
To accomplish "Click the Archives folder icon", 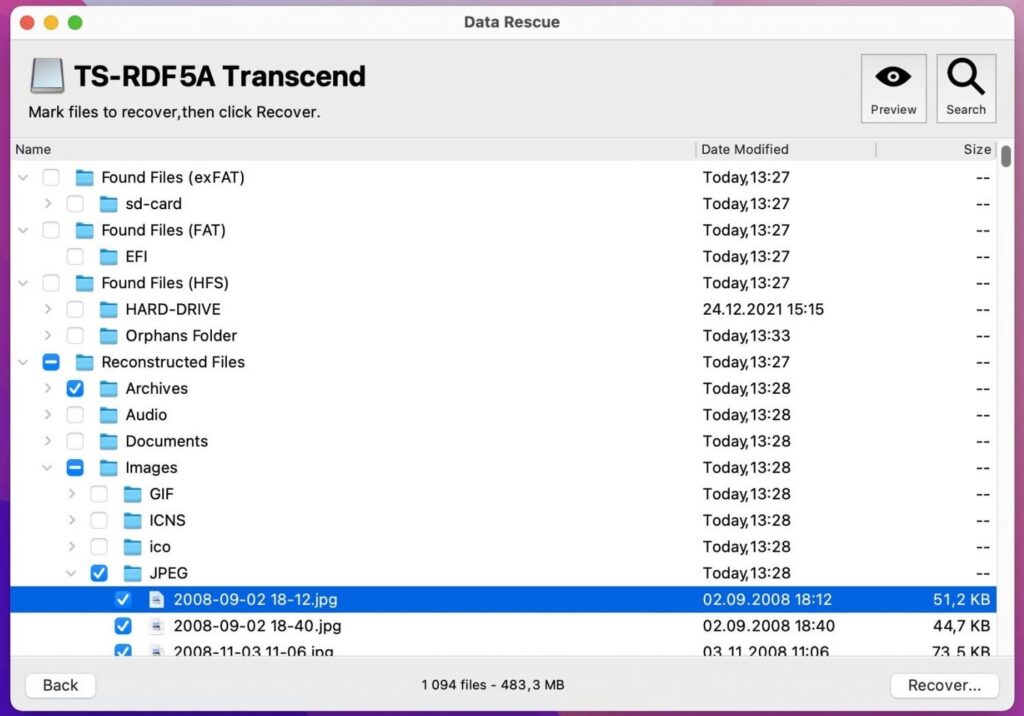I will [108, 388].
